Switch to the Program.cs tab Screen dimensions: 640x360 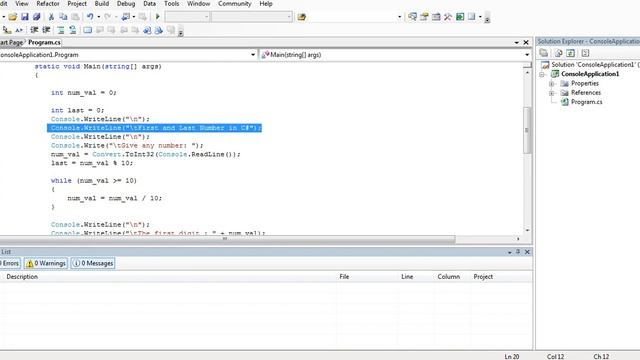pyautogui.click(x=44, y=42)
